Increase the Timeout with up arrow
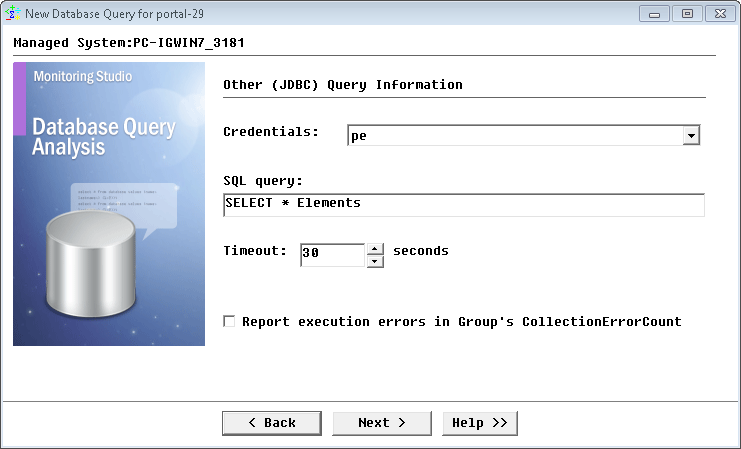 (x=375, y=249)
